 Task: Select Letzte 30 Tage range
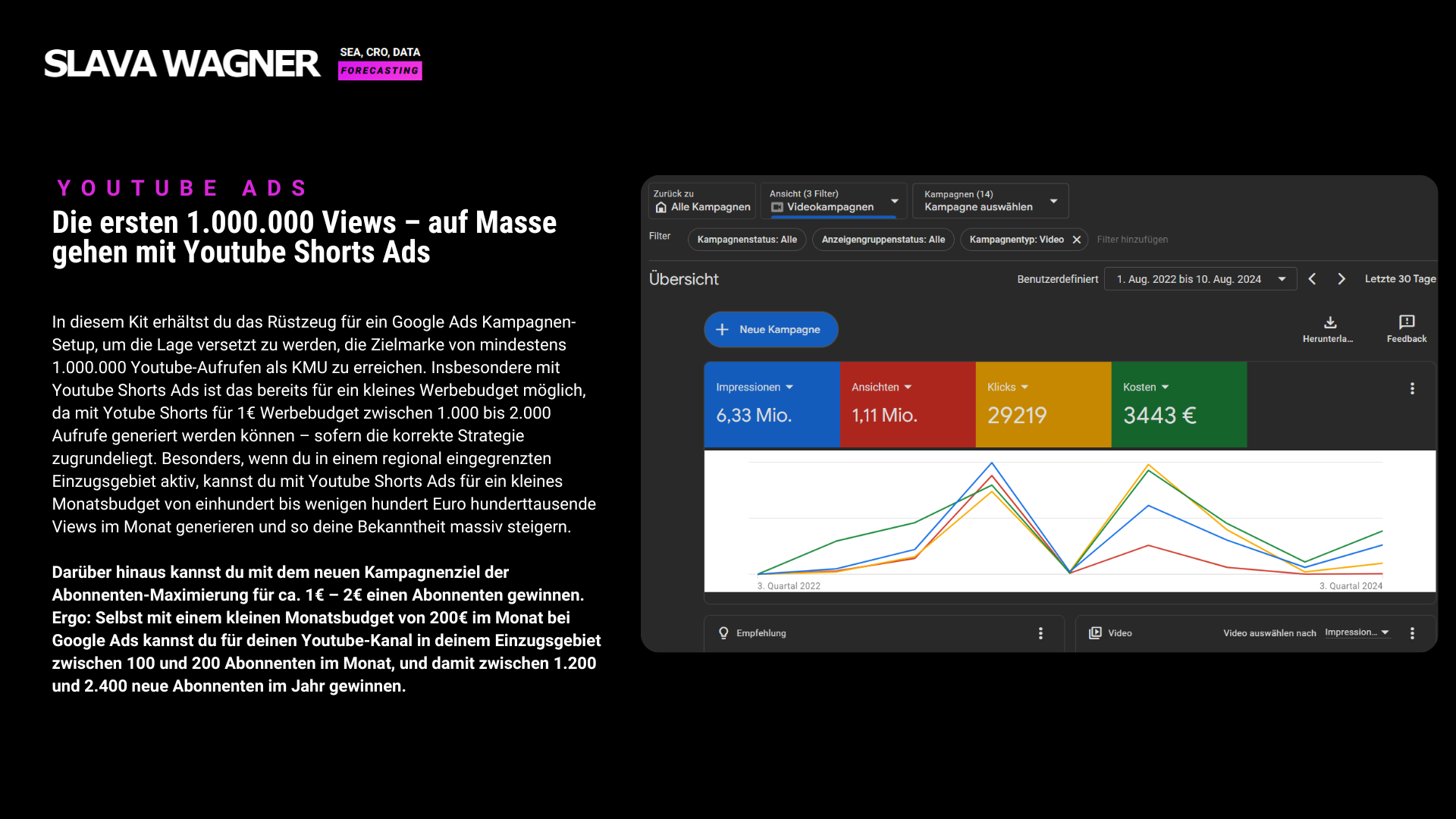pos(1400,279)
